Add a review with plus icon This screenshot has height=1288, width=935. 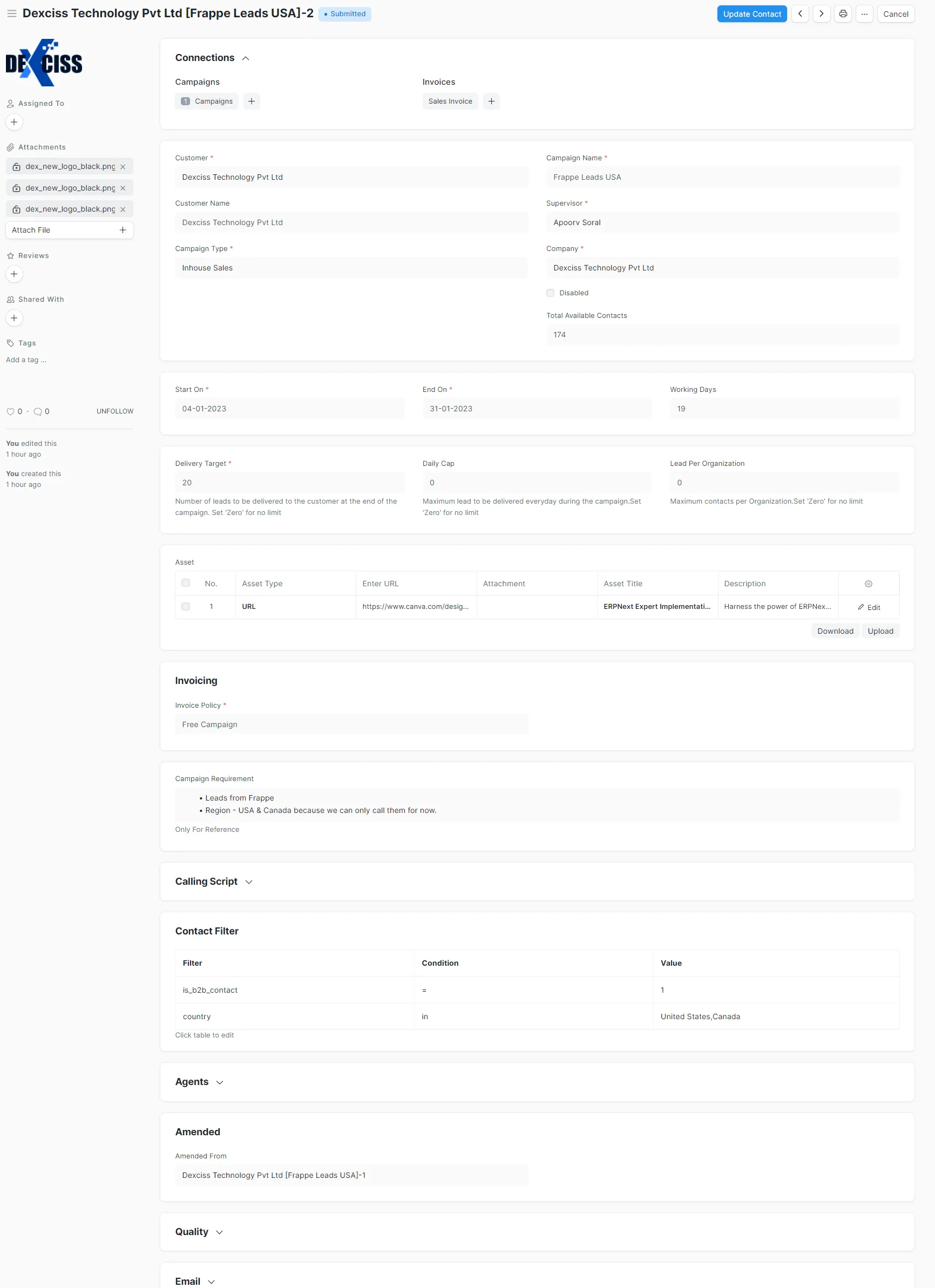[14, 274]
